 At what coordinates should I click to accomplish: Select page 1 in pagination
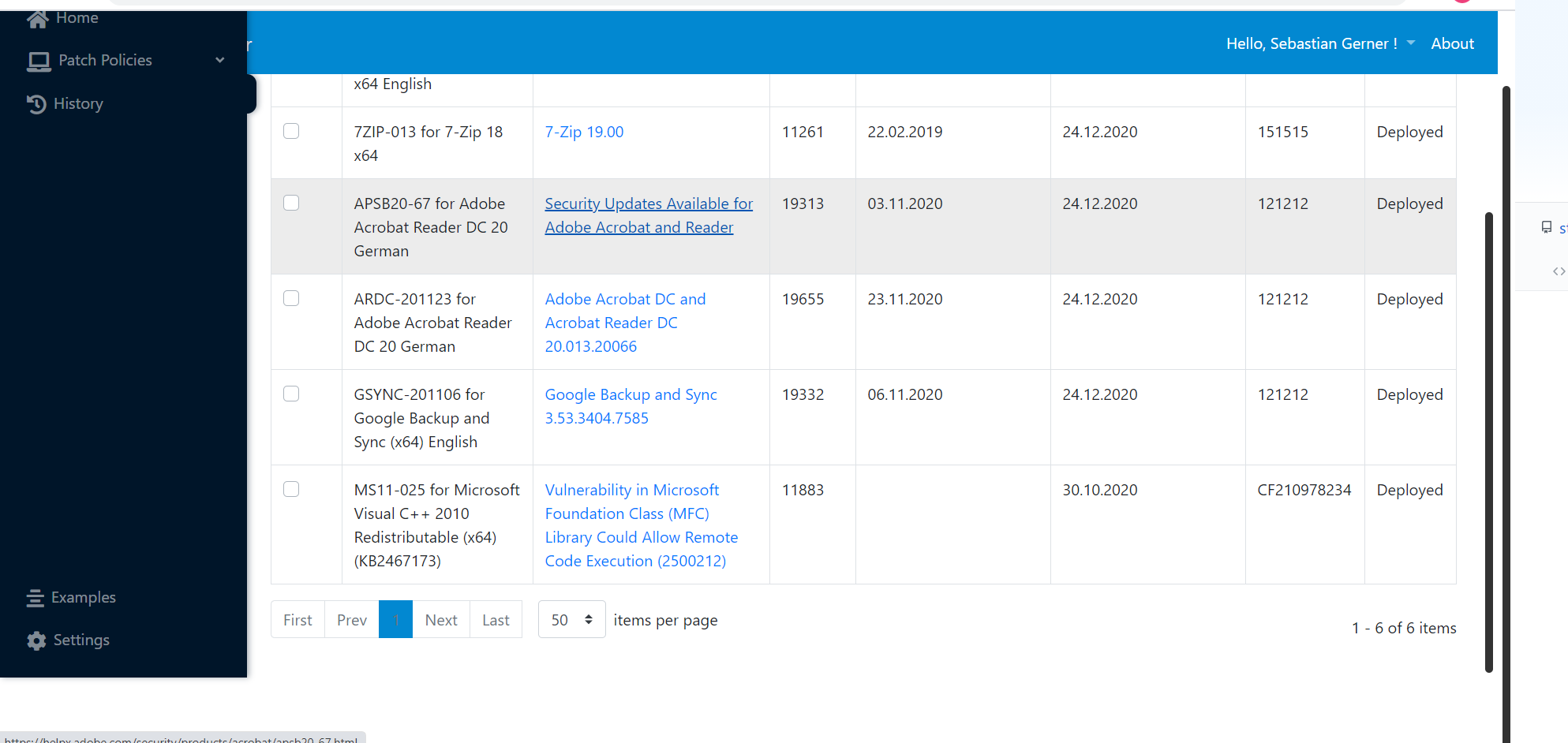[x=395, y=620]
